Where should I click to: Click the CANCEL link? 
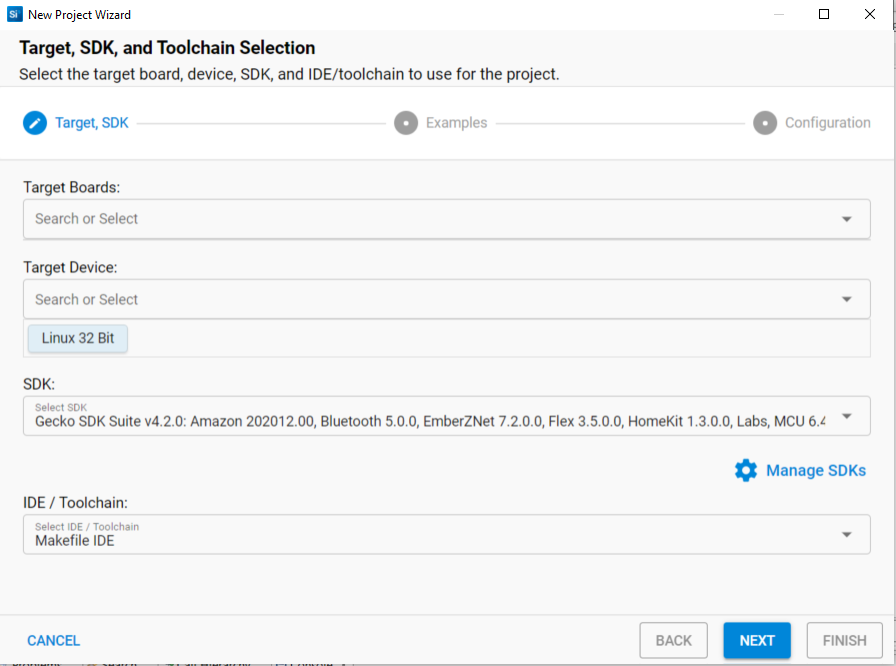53,640
